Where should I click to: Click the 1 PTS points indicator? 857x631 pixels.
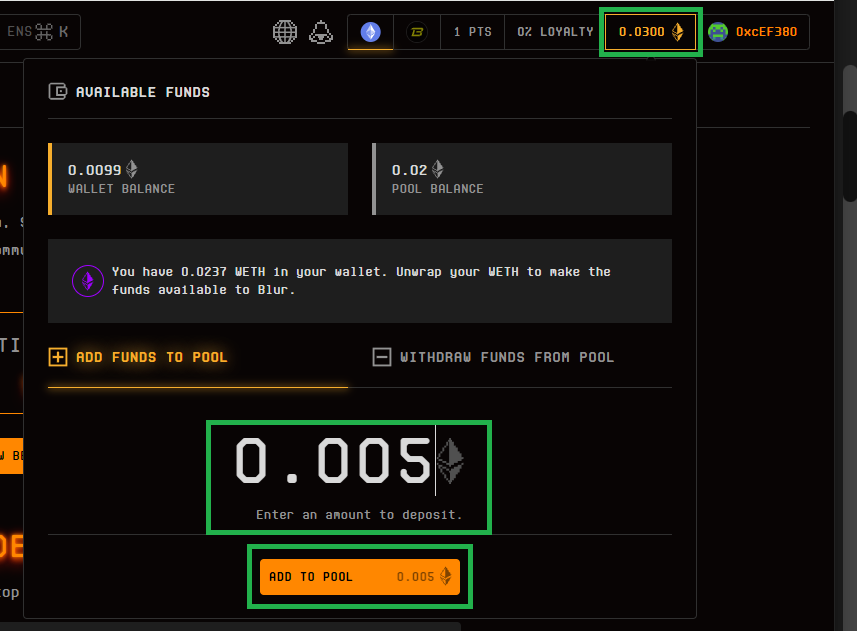[472, 32]
